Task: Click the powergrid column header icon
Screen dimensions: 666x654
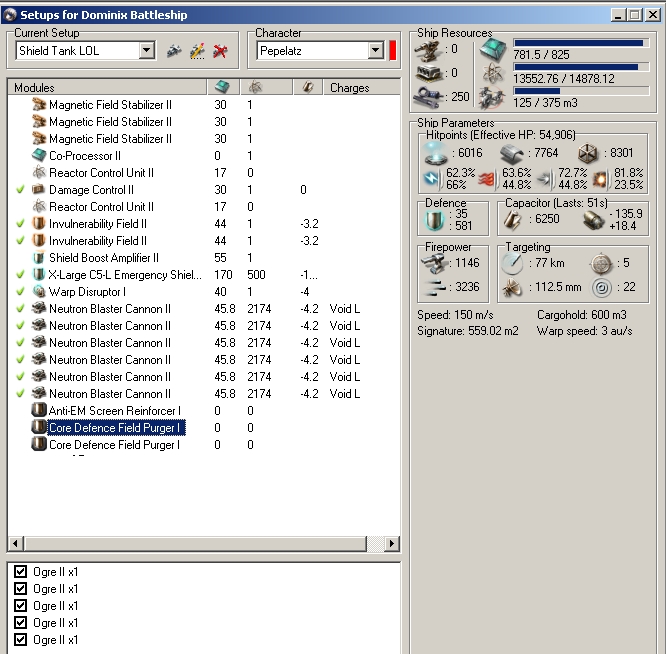Action: coord(255,87)
